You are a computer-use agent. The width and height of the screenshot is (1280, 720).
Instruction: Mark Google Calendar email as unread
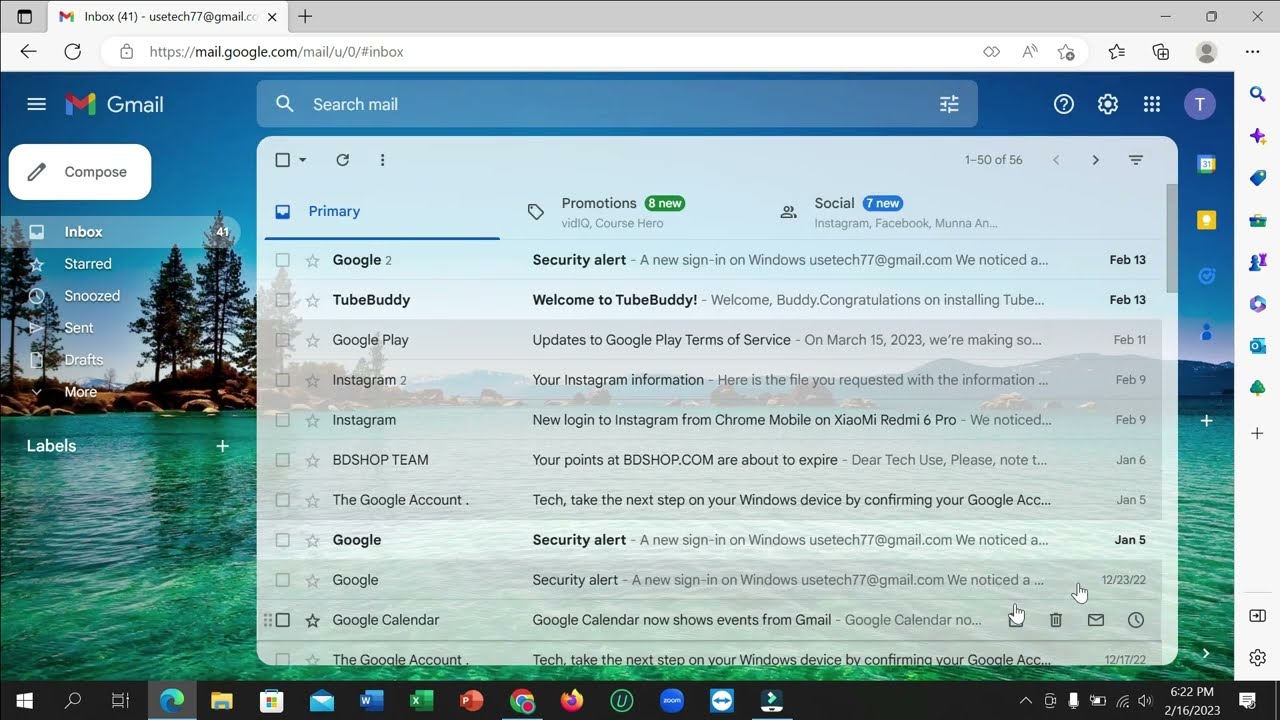[1096, 620]
